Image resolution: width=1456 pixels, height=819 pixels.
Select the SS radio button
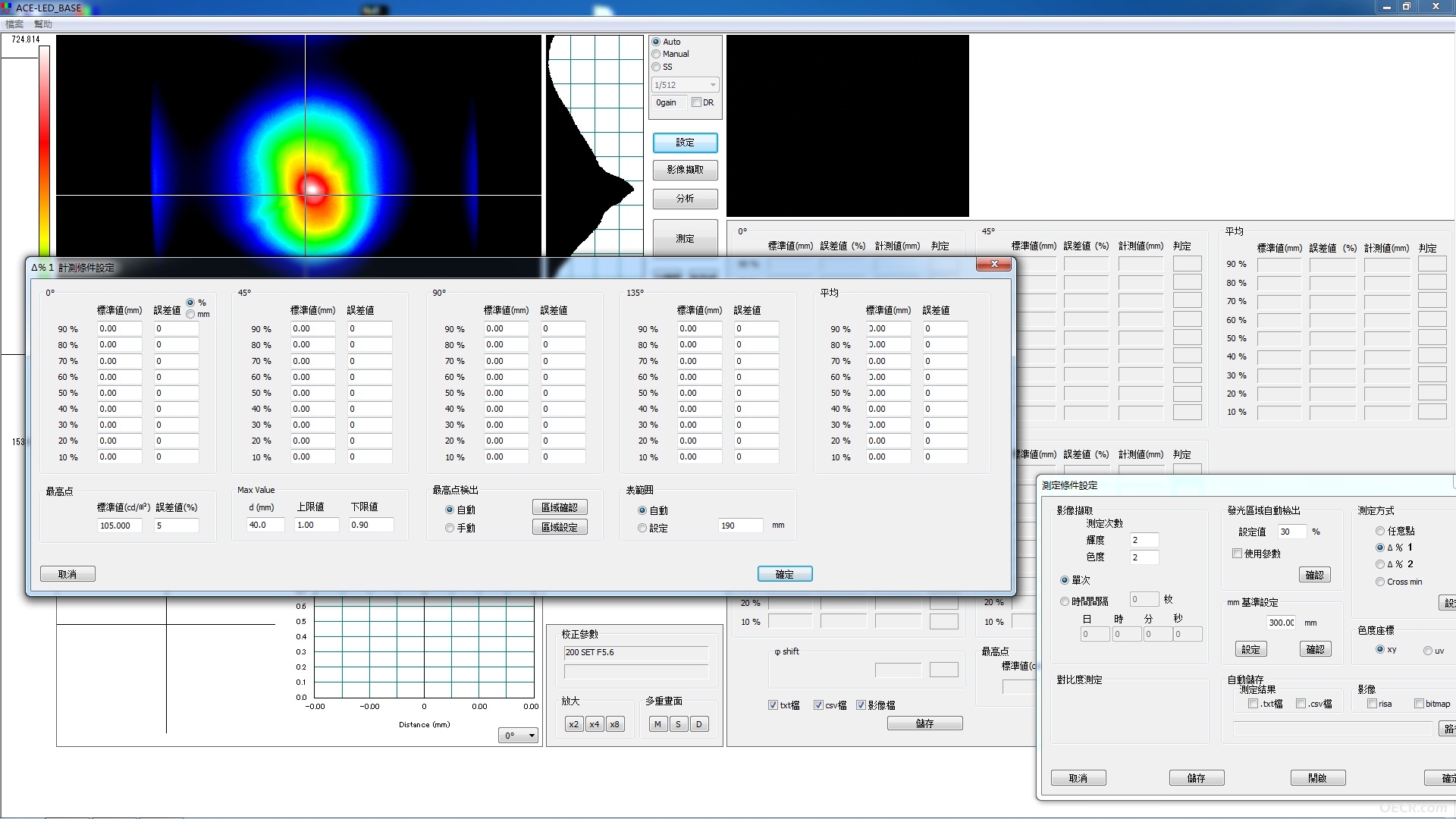656,67
